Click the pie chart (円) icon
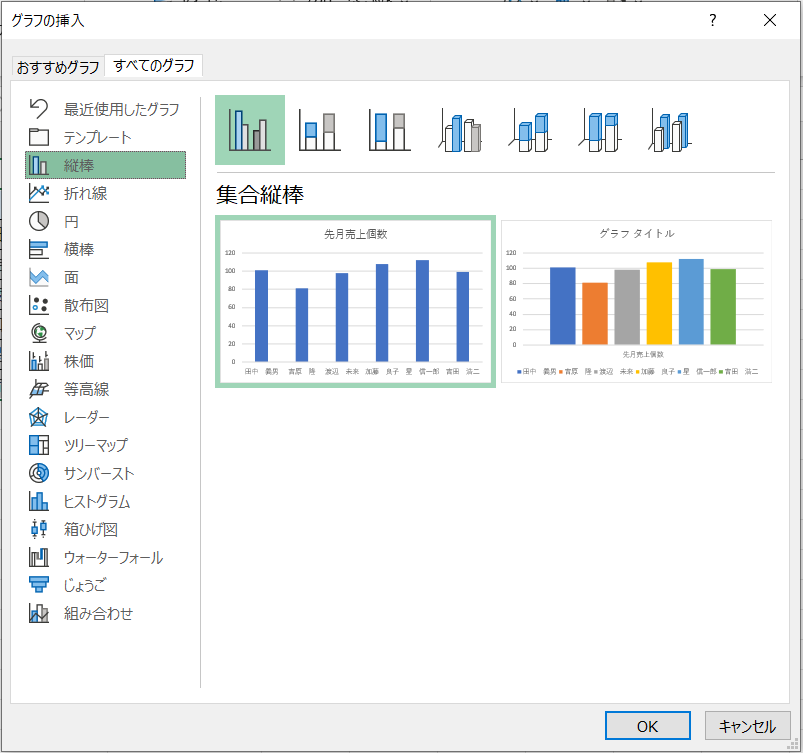The image size is (803, 753). (x=39, y=221)
